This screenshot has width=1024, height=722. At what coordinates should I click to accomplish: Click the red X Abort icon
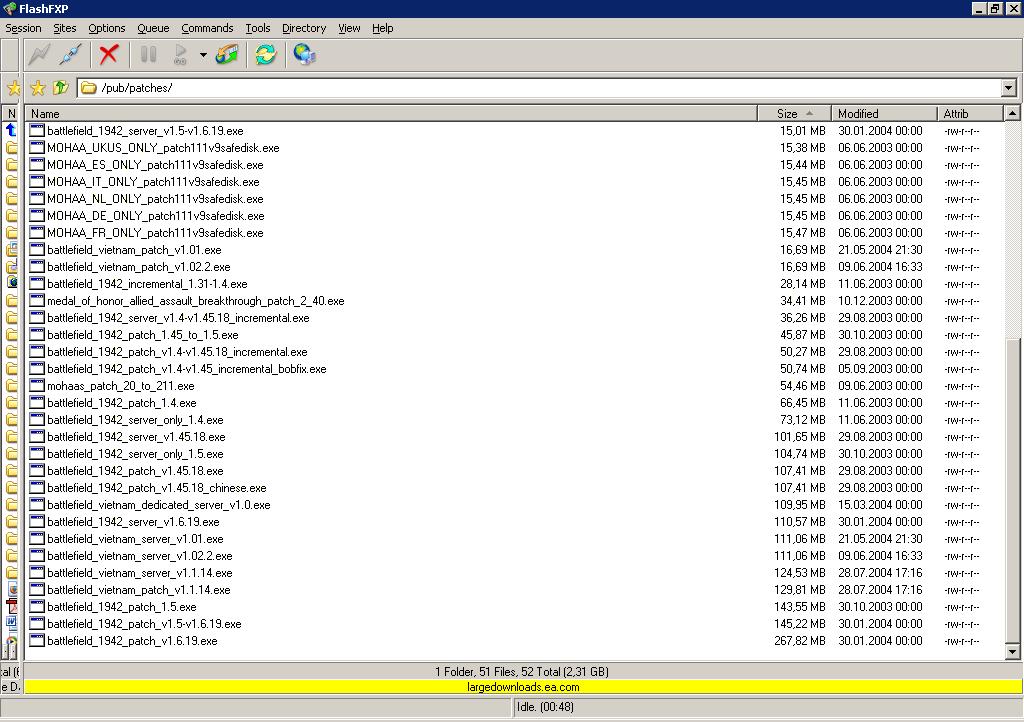click(109, 54)
